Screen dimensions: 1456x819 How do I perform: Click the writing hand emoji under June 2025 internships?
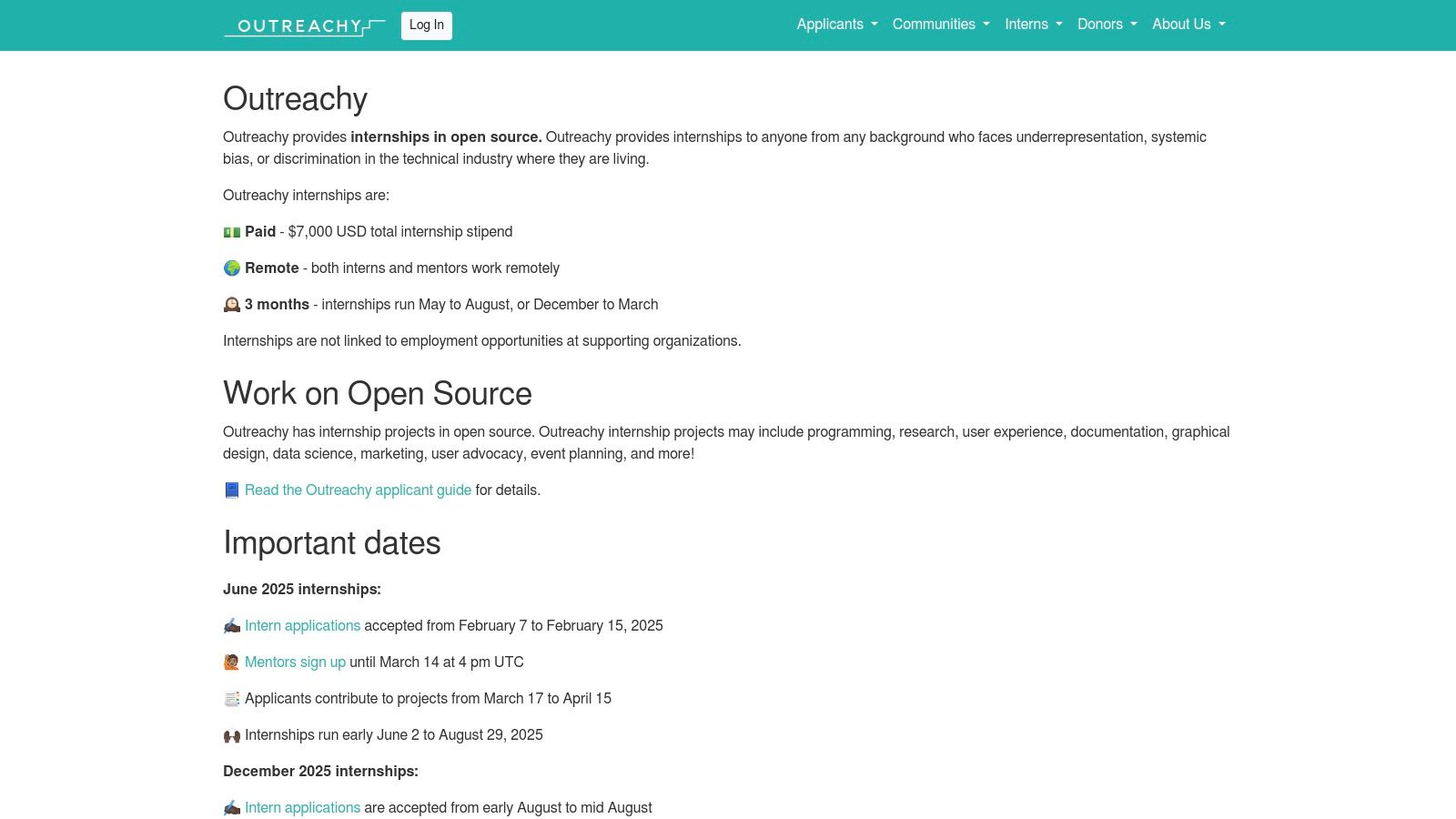point(232,626)
